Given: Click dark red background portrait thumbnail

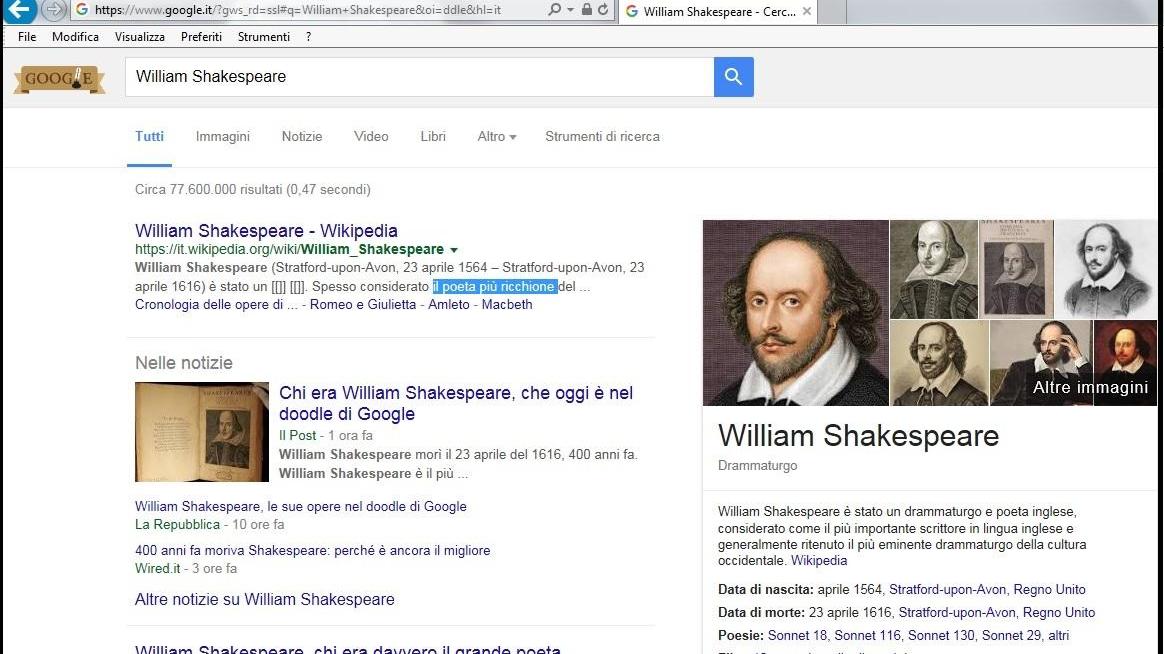Looking at the screenshot, I should pos(1125,363).
